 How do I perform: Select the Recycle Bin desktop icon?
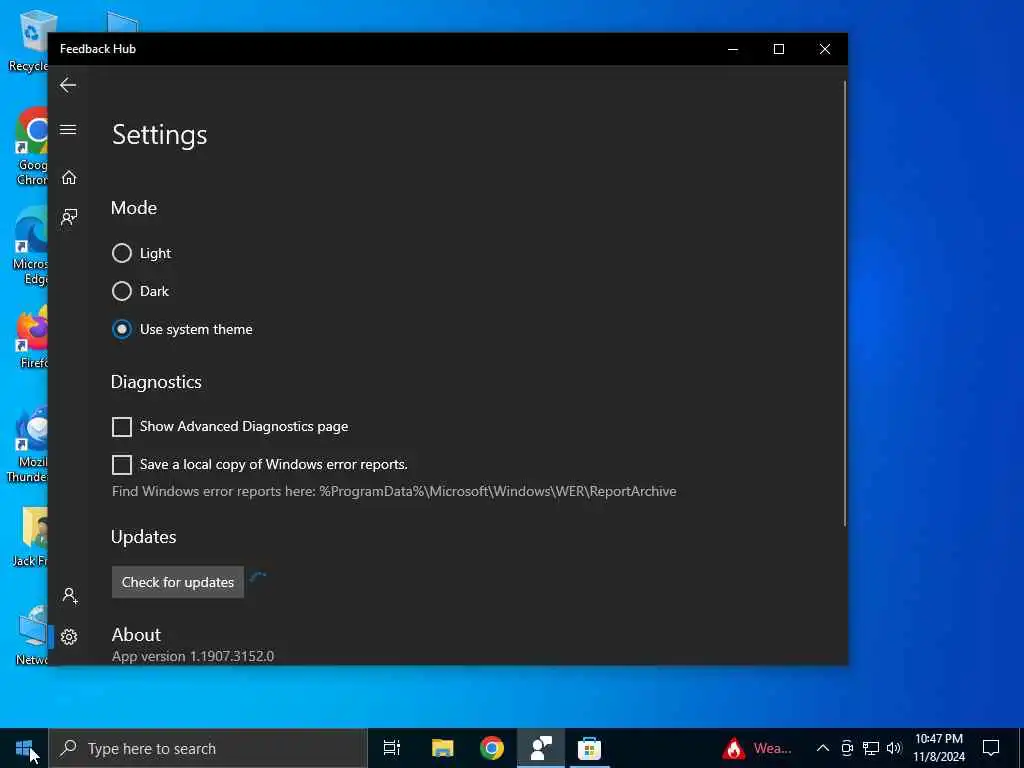point(28,41)
